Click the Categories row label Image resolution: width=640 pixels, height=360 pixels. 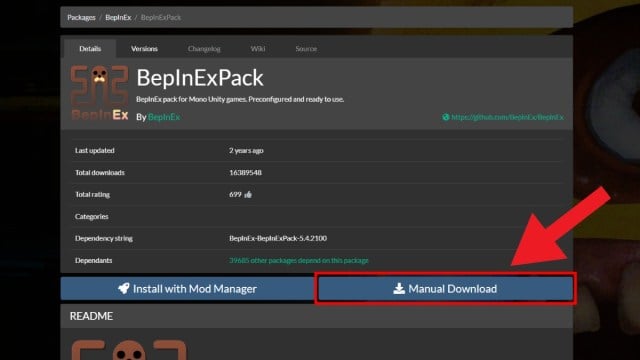[91, 217]
